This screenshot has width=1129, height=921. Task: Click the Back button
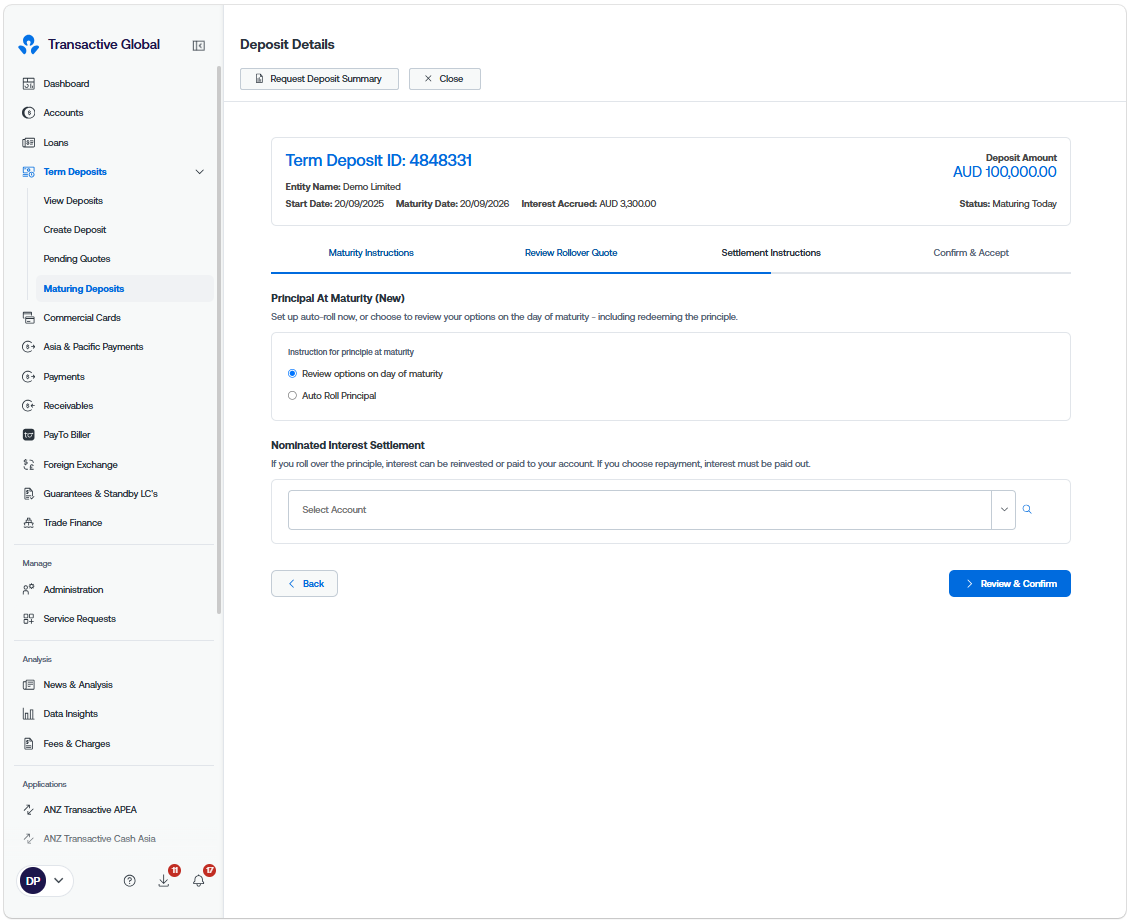(x=304, y=583)
